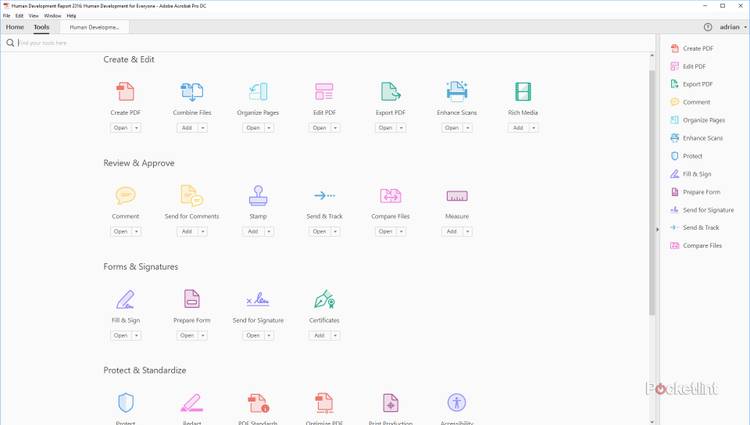Viewport: 750px width, 425px height.
Task: Switch to the Home tab
Action: tap(15, 27)
